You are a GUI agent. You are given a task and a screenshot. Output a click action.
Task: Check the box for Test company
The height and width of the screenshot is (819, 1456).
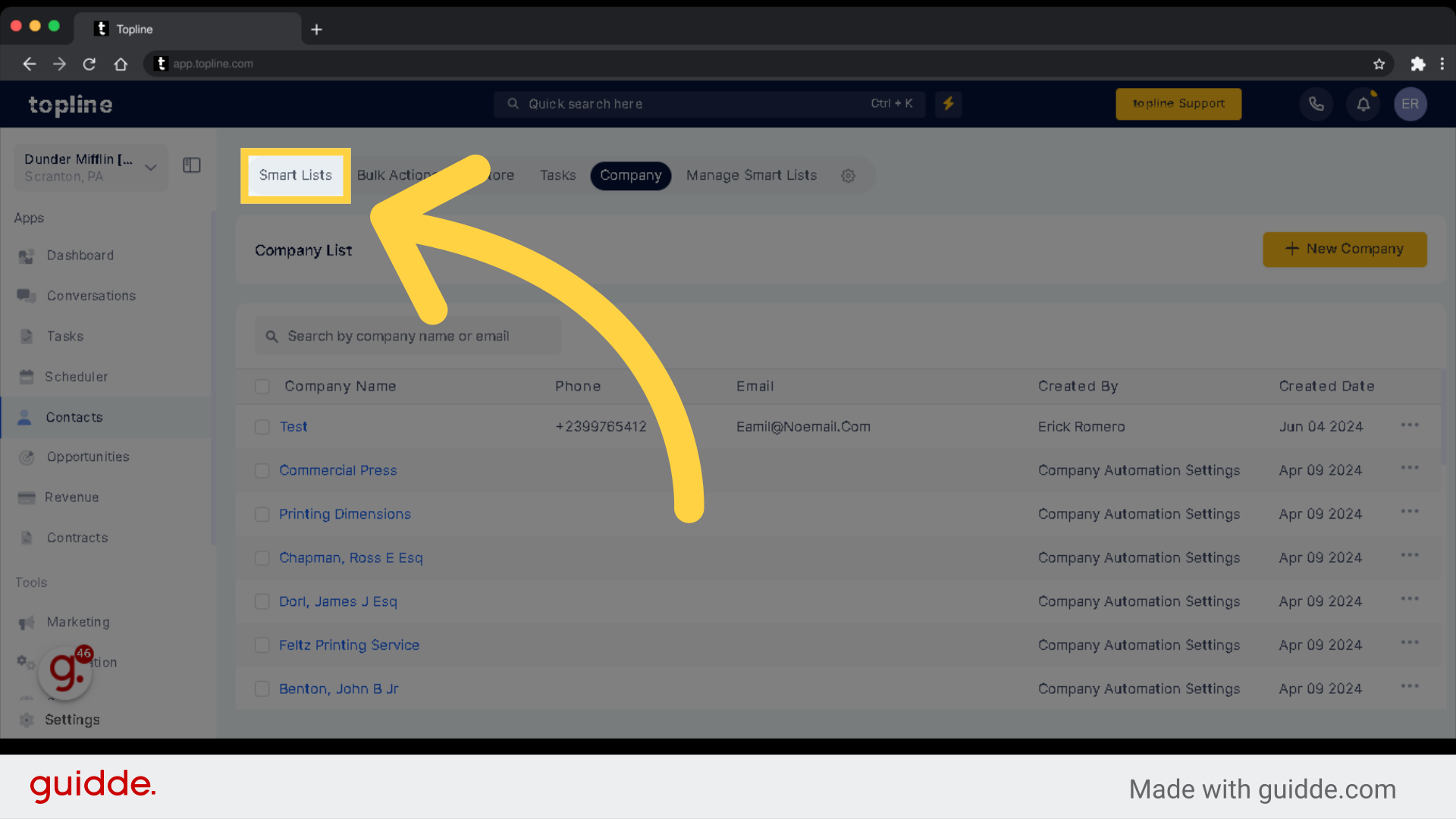(x=262, y=427)
